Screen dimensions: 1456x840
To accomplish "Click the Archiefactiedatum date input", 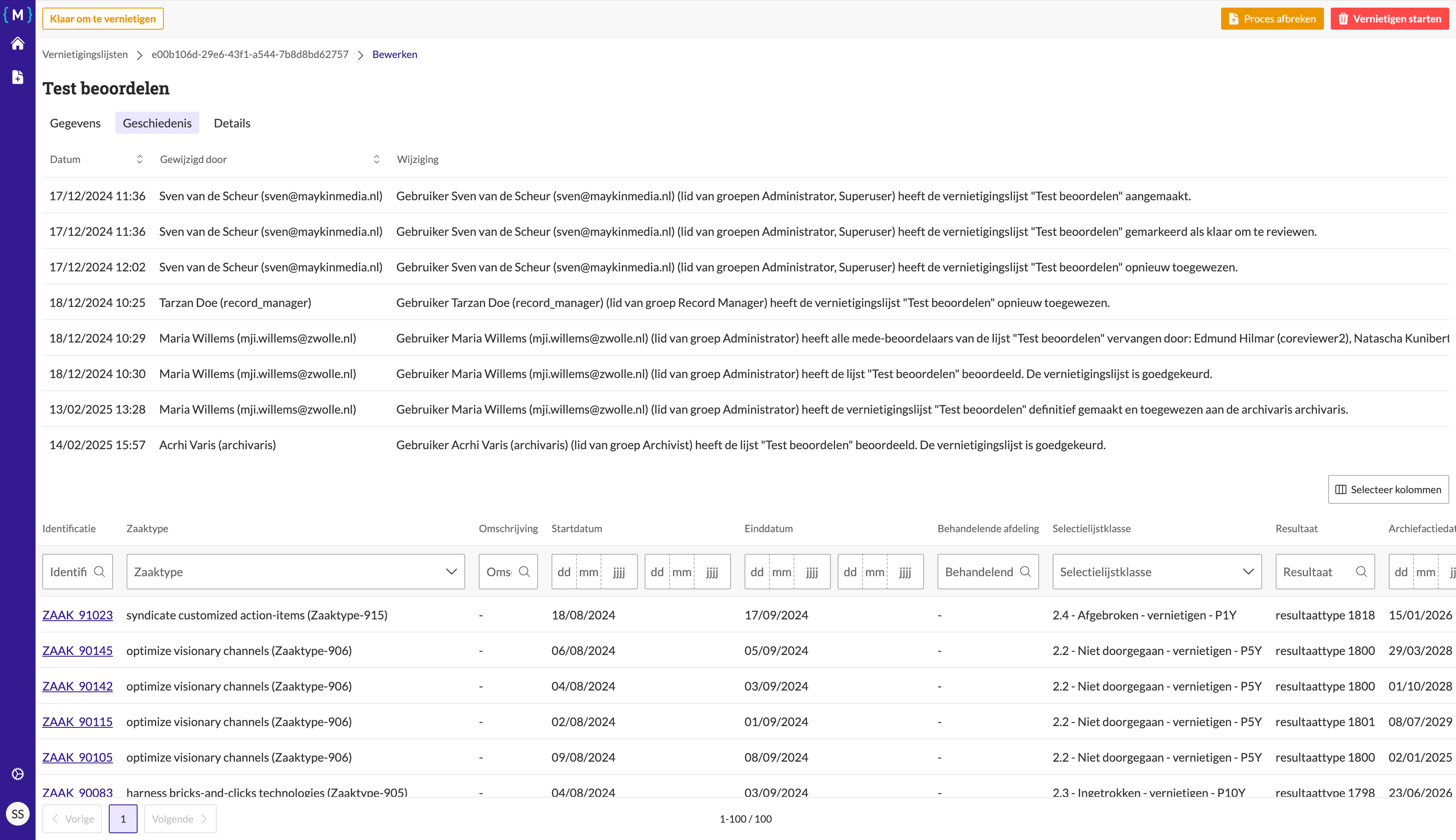I will 1422,571.
